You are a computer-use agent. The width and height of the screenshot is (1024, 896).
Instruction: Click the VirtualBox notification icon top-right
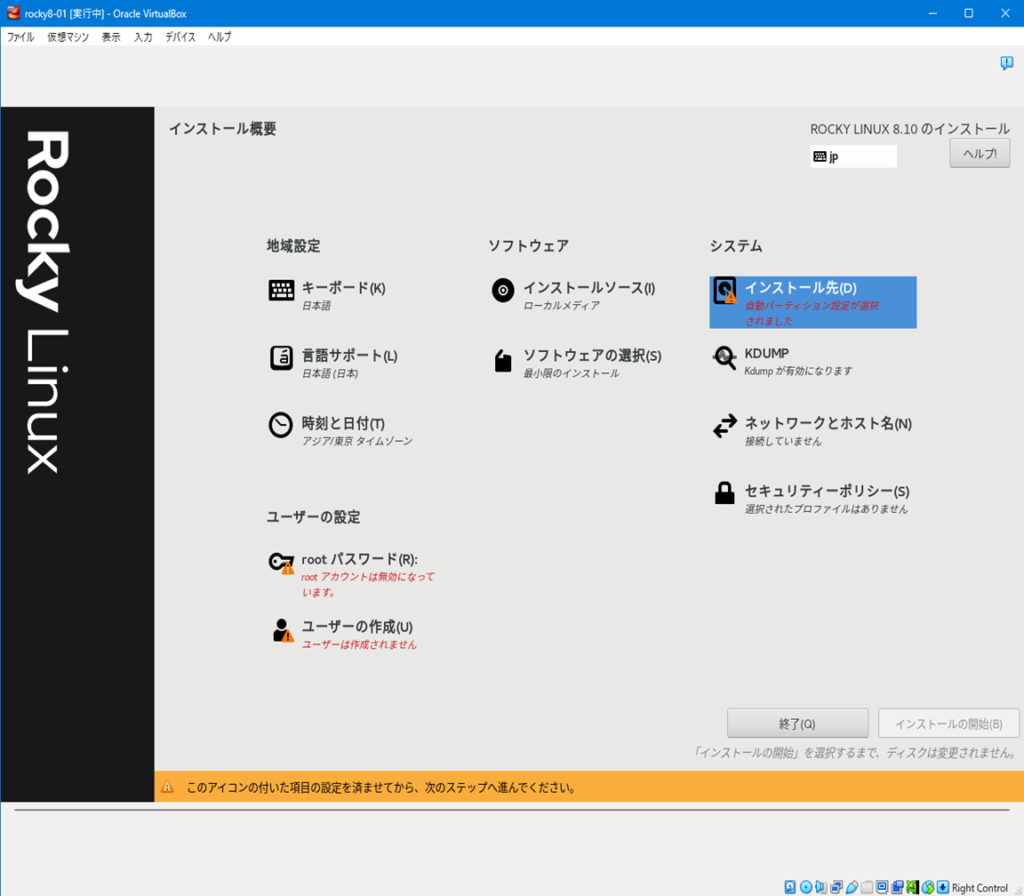1006,63
